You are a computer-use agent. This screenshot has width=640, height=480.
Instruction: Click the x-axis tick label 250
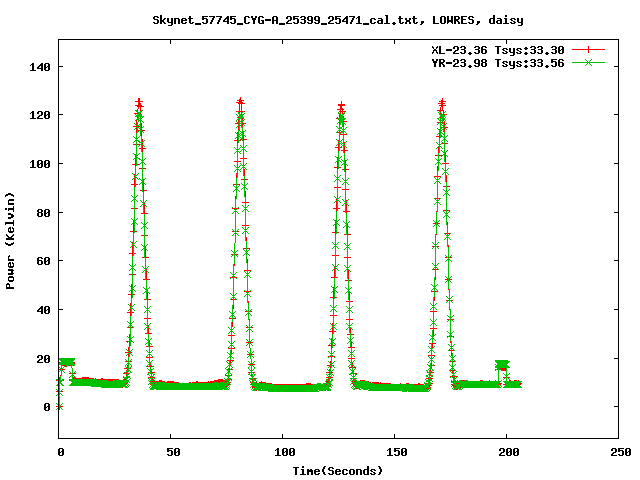coord(621,452)
